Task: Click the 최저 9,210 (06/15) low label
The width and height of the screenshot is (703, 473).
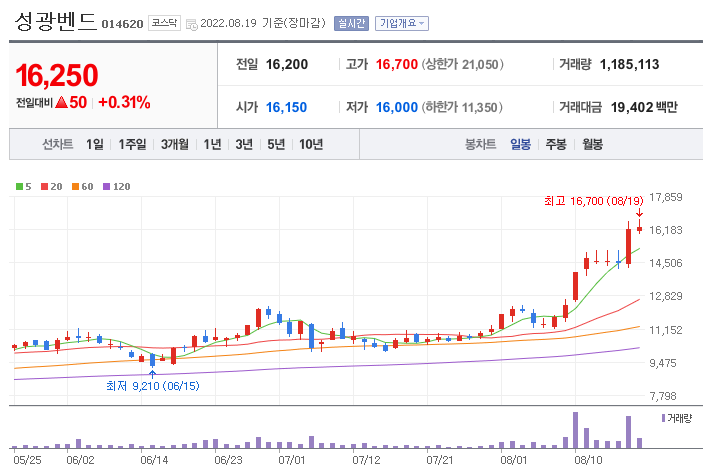Action: coord(152,386)
